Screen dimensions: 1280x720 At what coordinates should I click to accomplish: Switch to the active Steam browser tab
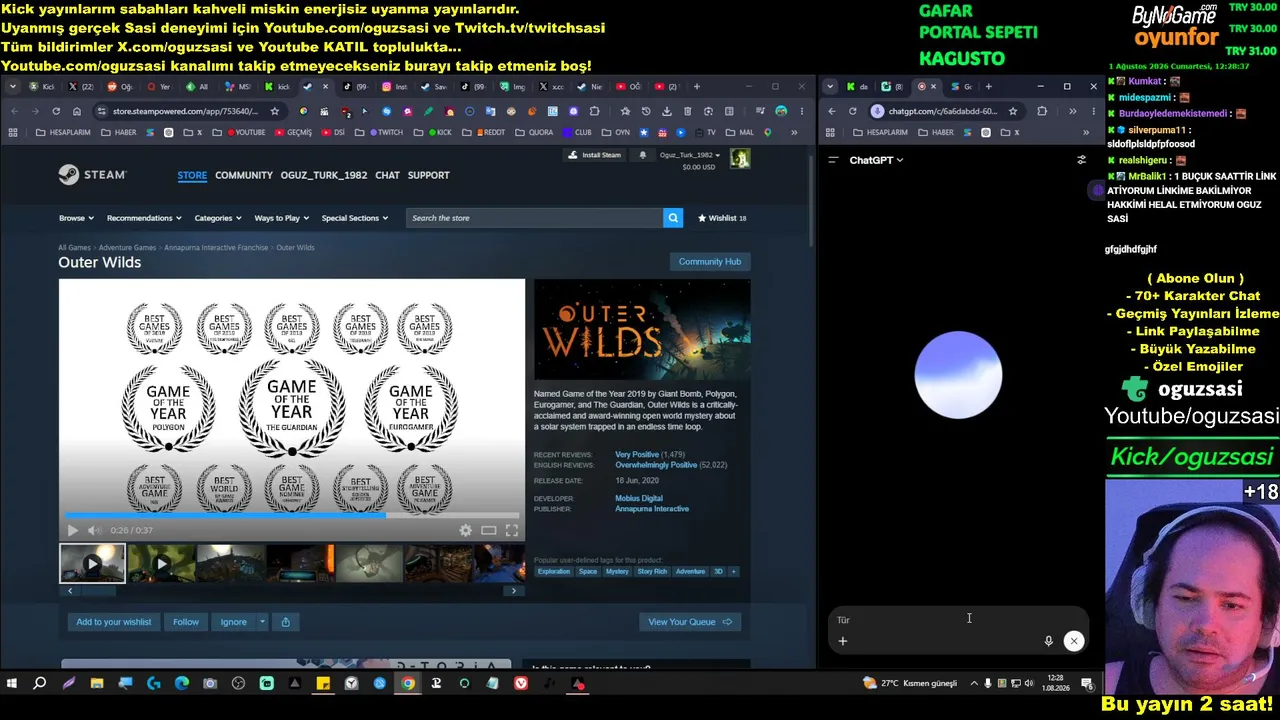(x=315, y=87)
